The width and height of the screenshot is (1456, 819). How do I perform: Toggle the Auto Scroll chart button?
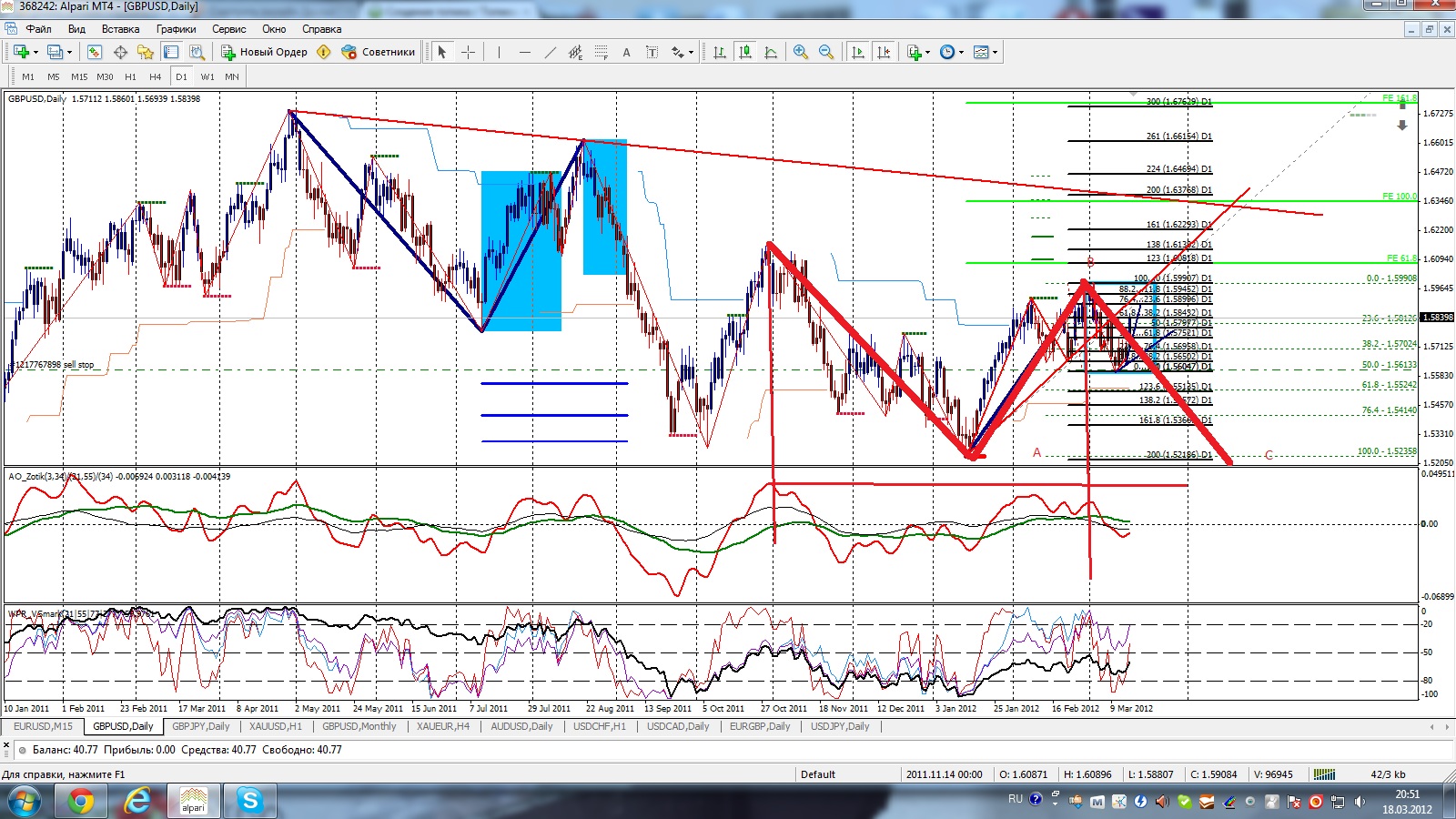click(857, 53)
